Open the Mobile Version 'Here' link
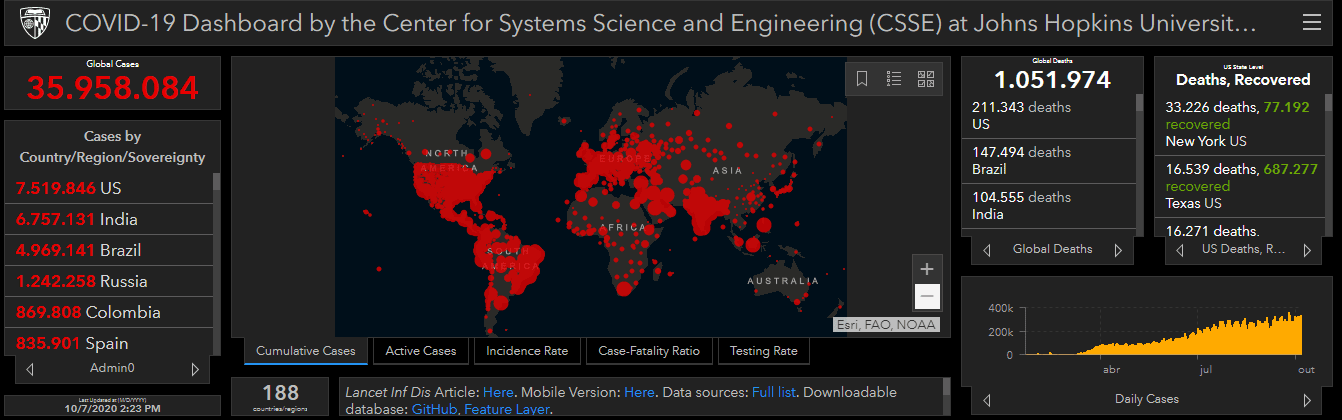Viewport: 1342px width, 420px height. [x=640, y=392]
